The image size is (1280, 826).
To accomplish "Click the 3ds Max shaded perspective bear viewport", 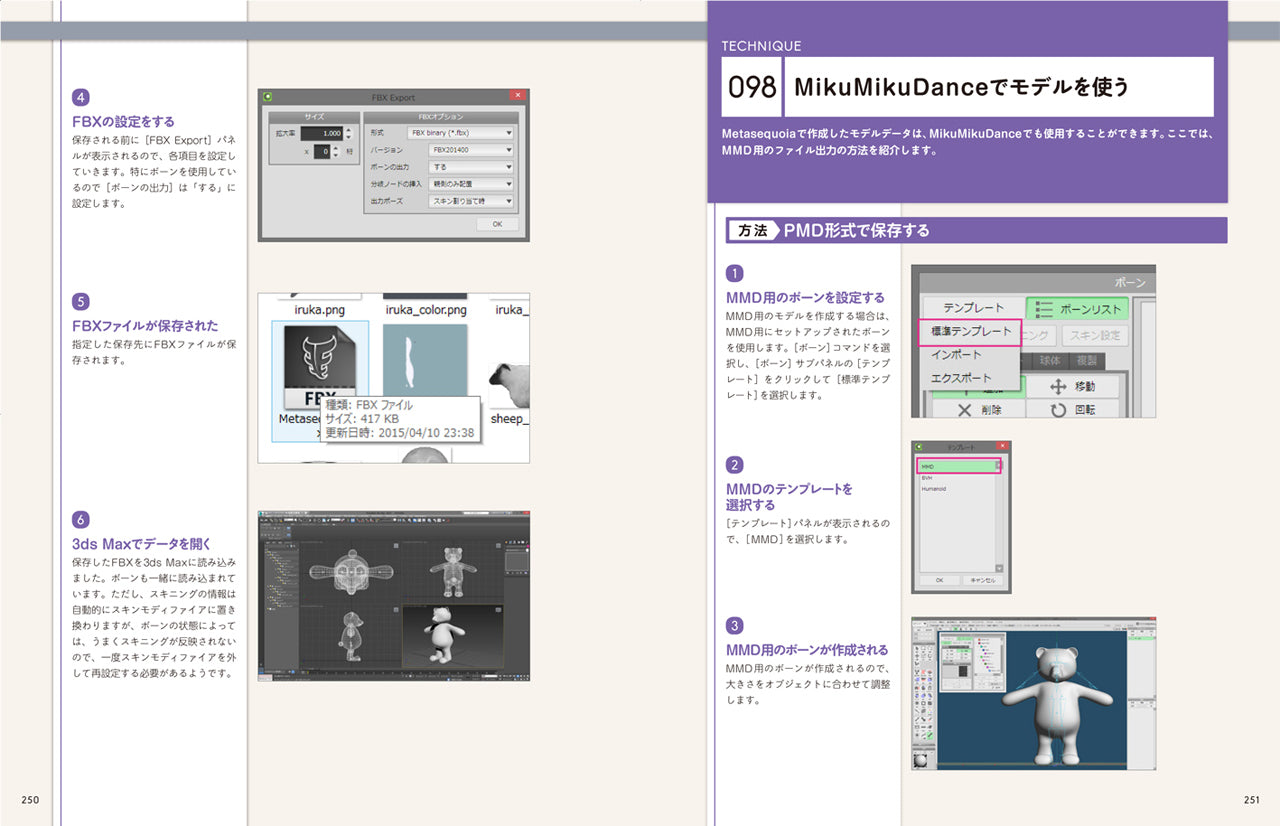I will tap(452, 636).
